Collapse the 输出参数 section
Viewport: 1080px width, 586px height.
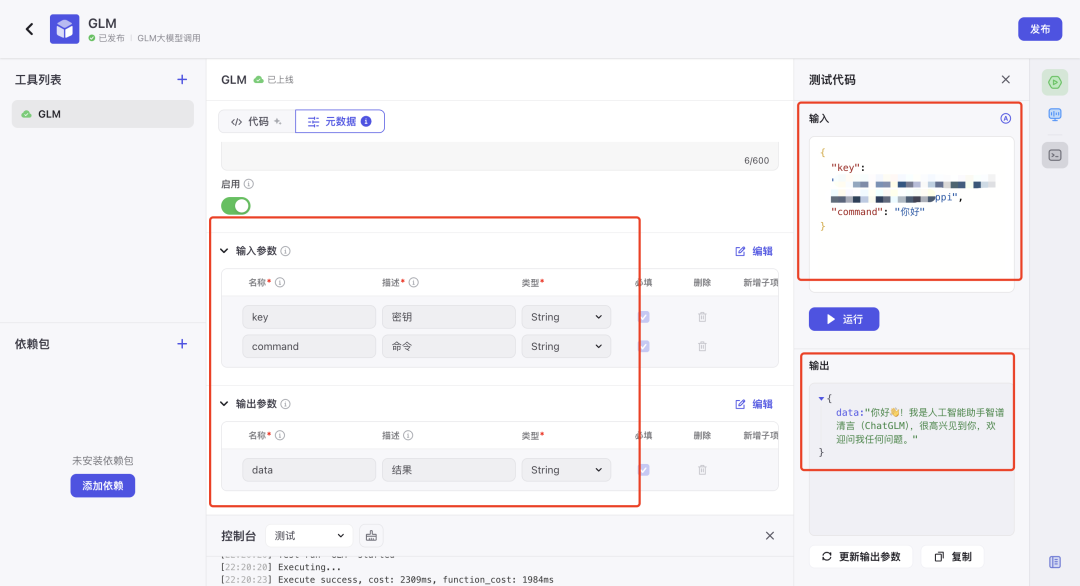[x=224, y=404]
